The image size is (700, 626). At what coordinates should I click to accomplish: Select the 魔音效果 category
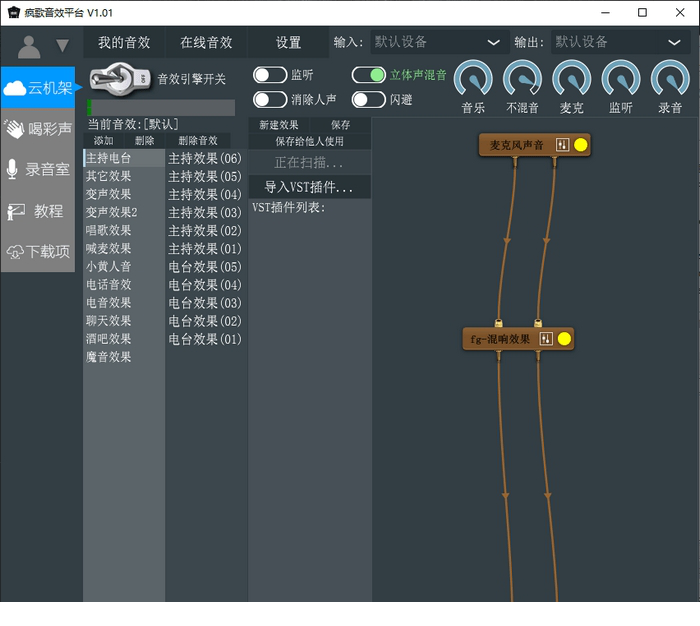124,357
